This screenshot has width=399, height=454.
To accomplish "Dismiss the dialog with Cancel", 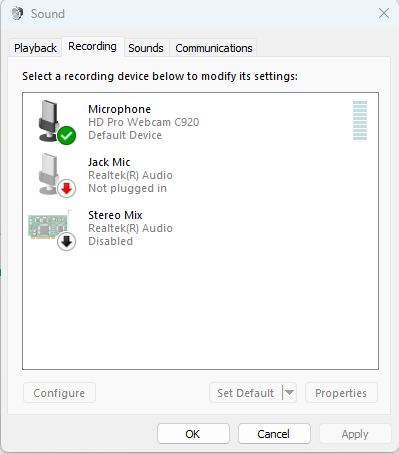I will coord(274,434).
